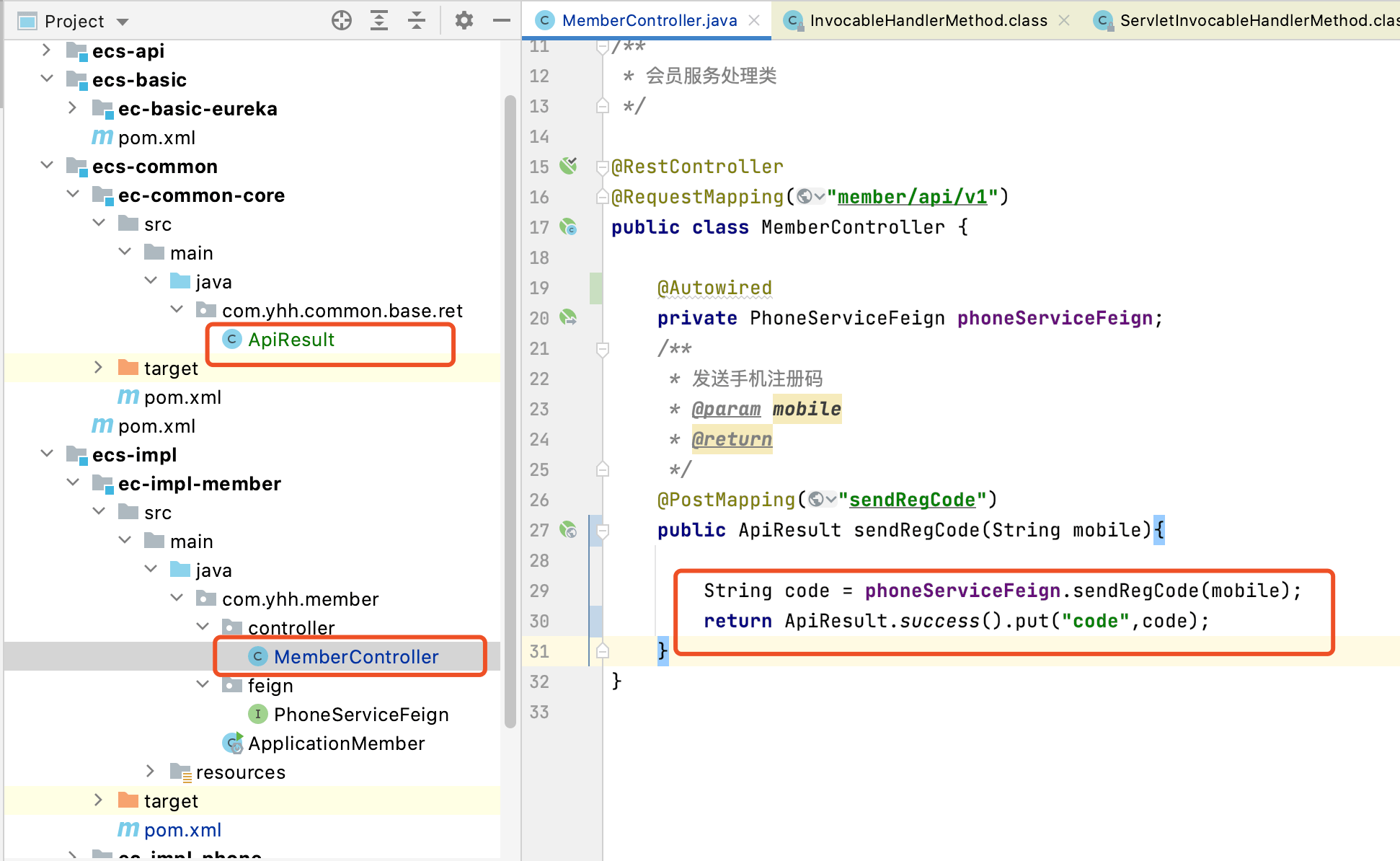This screenshot has height=861, width=1400.
Task: Click the Expand All icon in Project toolbar
Action: pos(378,20)
